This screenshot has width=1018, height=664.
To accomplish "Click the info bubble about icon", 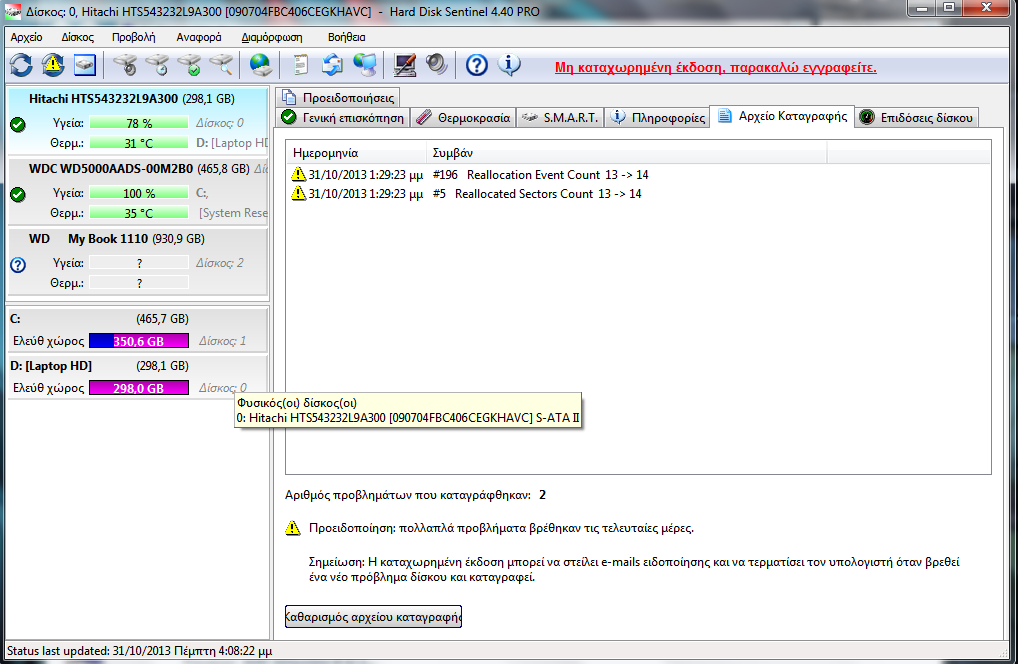I will tap(509, 64).
